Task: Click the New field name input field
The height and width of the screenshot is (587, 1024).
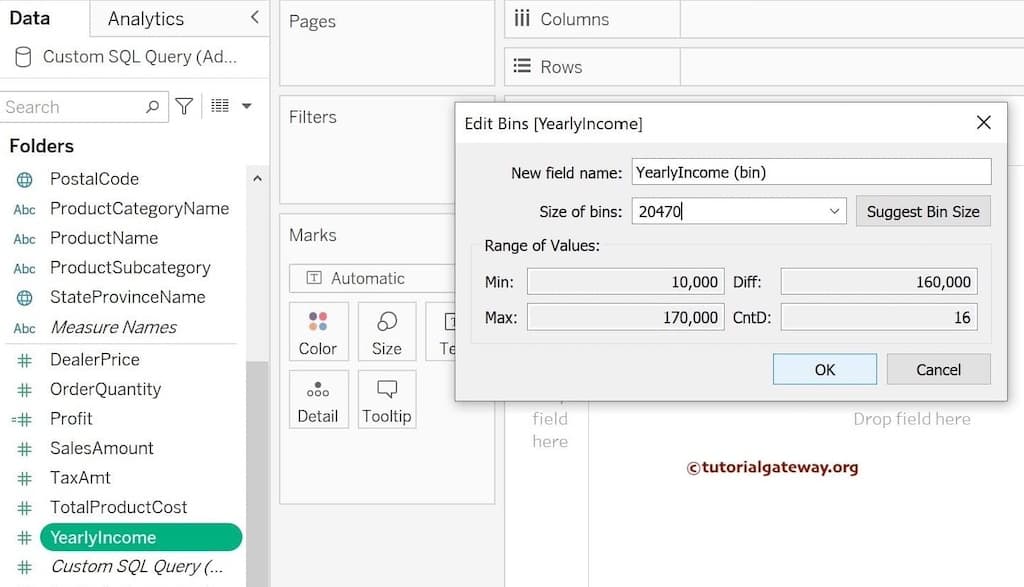Action: [x=811, y=171]
